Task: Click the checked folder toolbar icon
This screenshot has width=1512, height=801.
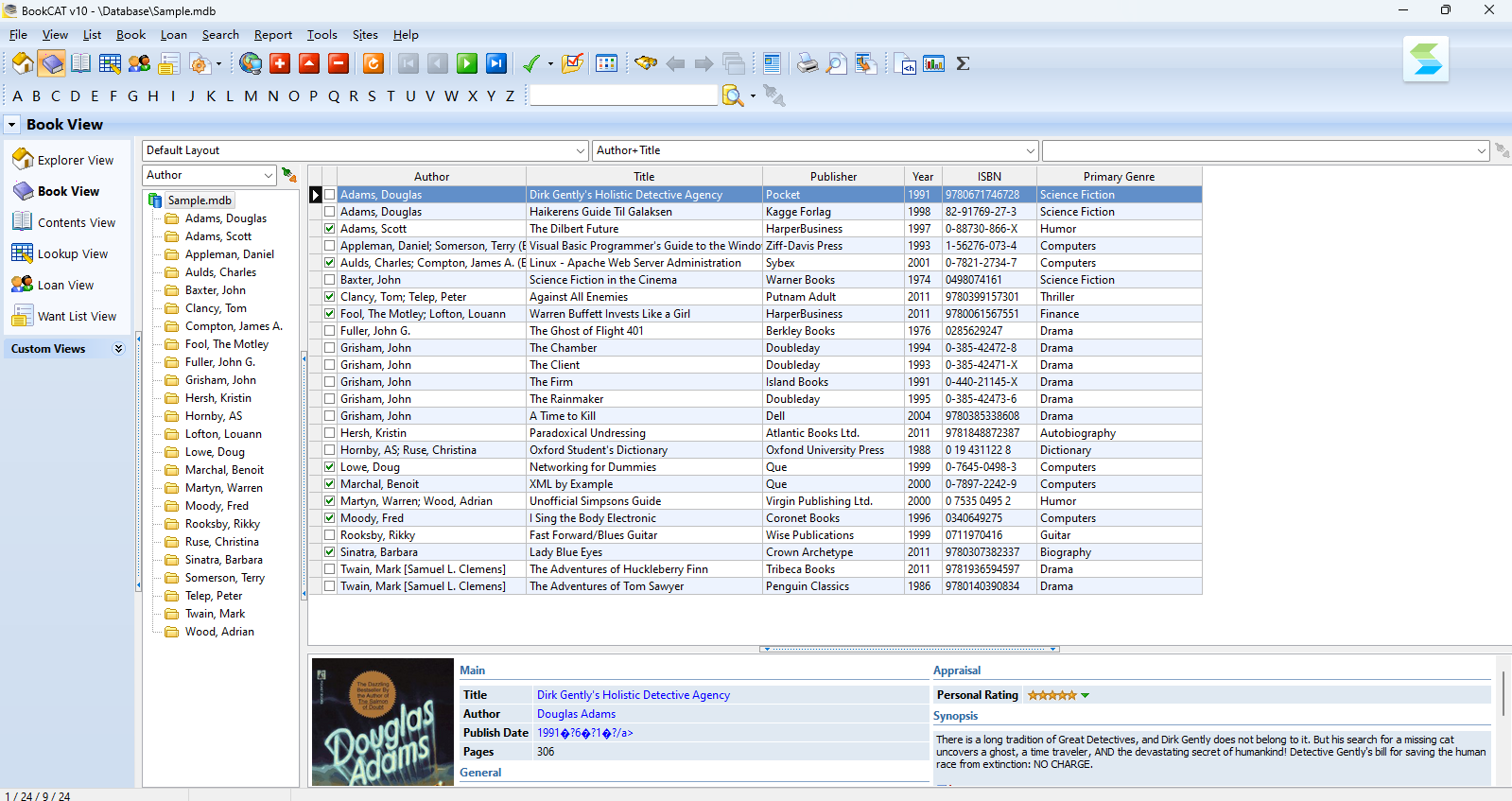Action: [x=572, y=63]
